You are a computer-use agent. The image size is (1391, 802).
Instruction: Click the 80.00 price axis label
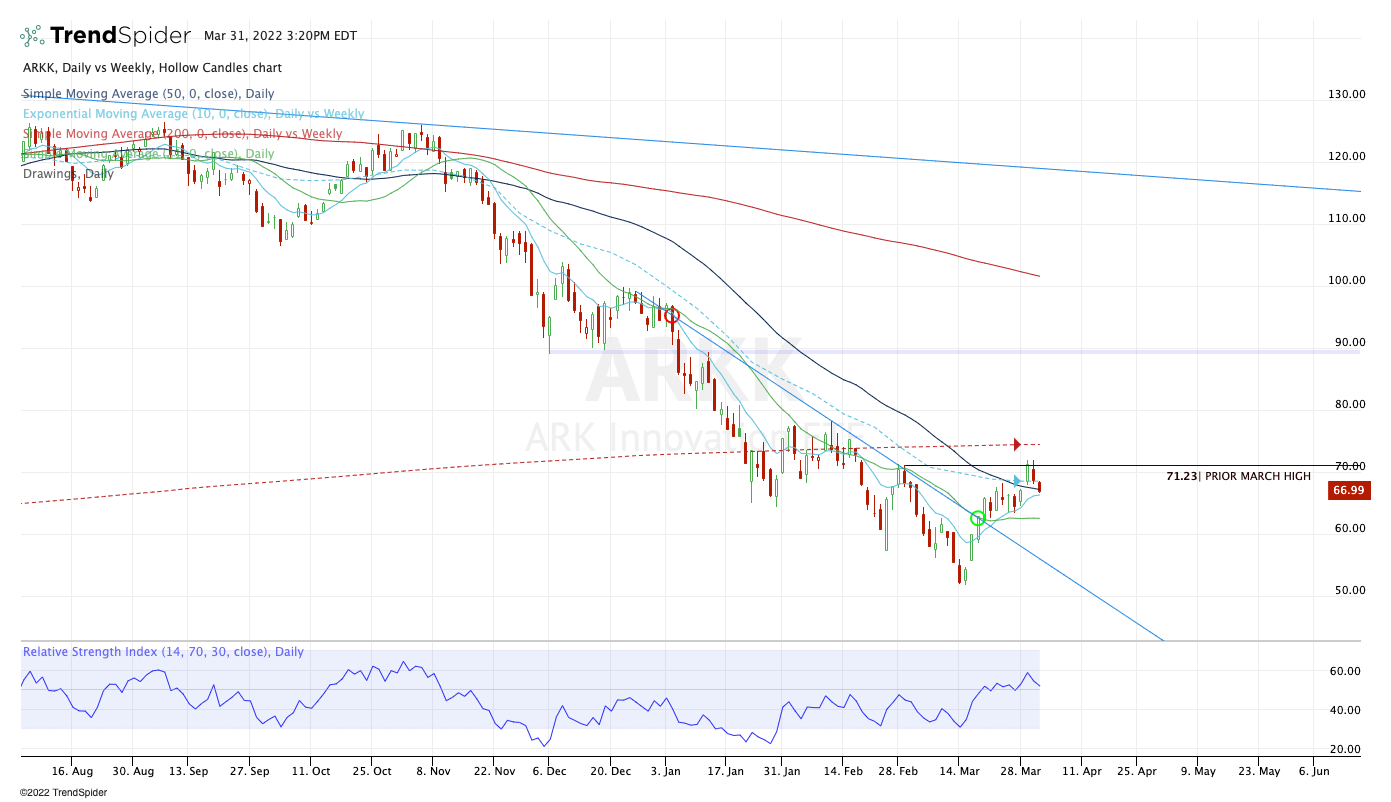tap(1349, 405)
